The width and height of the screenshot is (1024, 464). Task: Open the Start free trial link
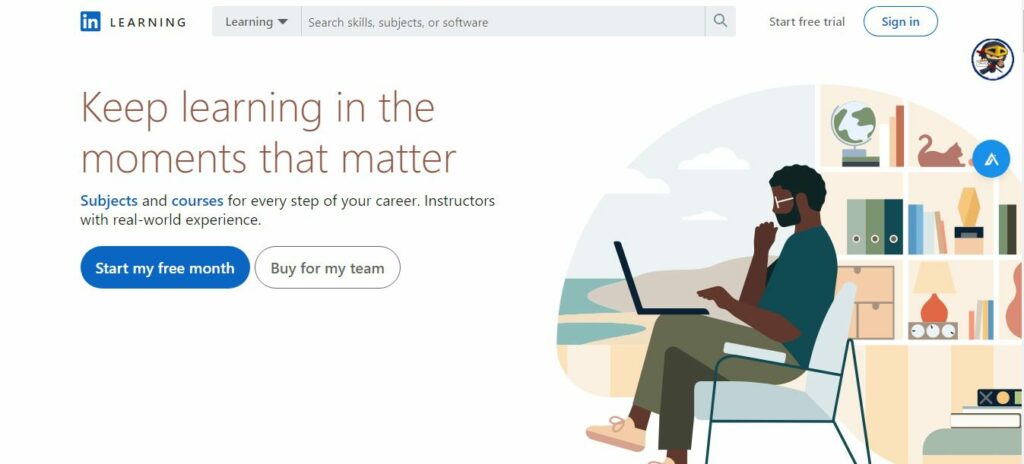(x=807, y=22)
